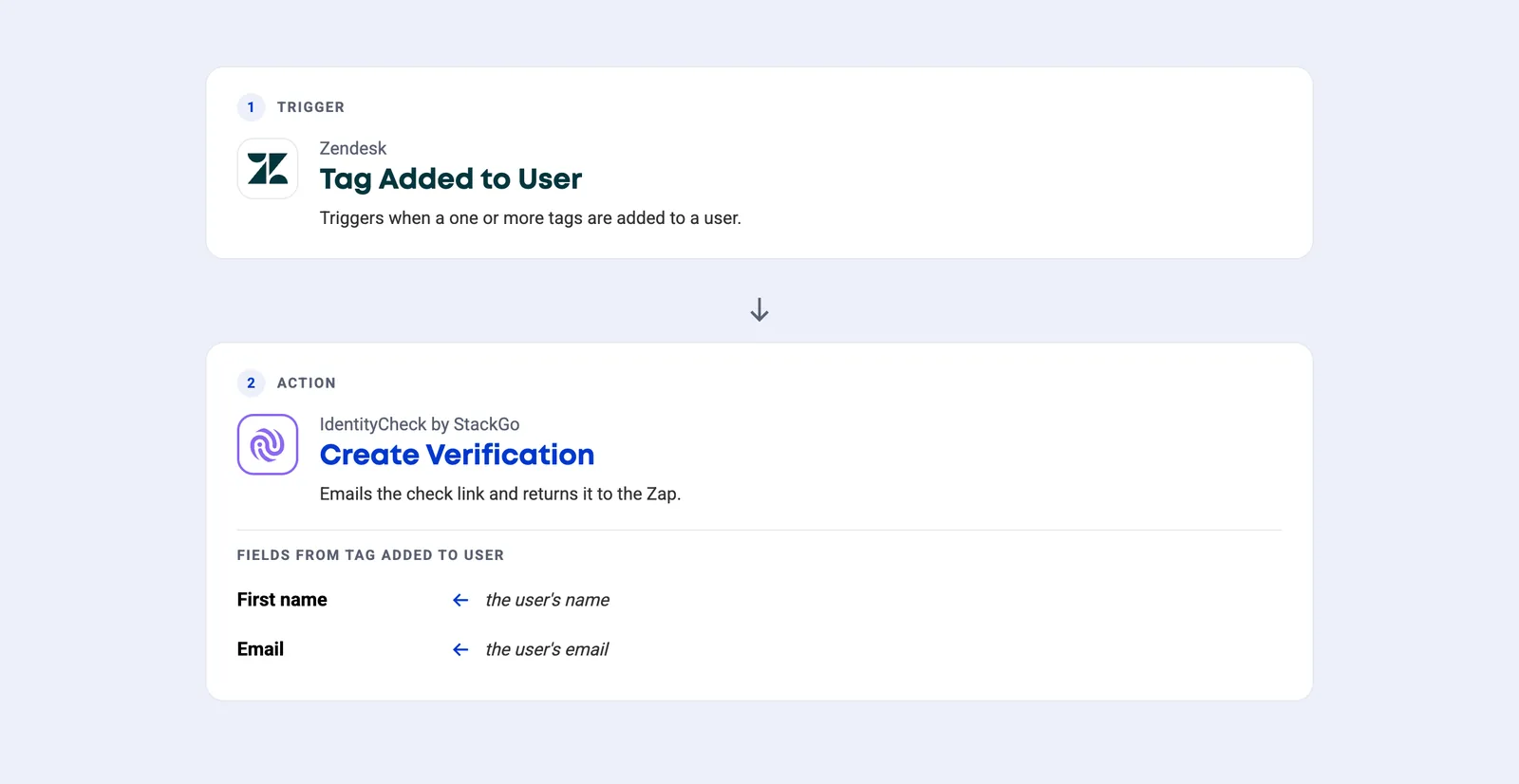Click the TRIGGER label
The image size is (1519, 784).
tap(310, 107)
